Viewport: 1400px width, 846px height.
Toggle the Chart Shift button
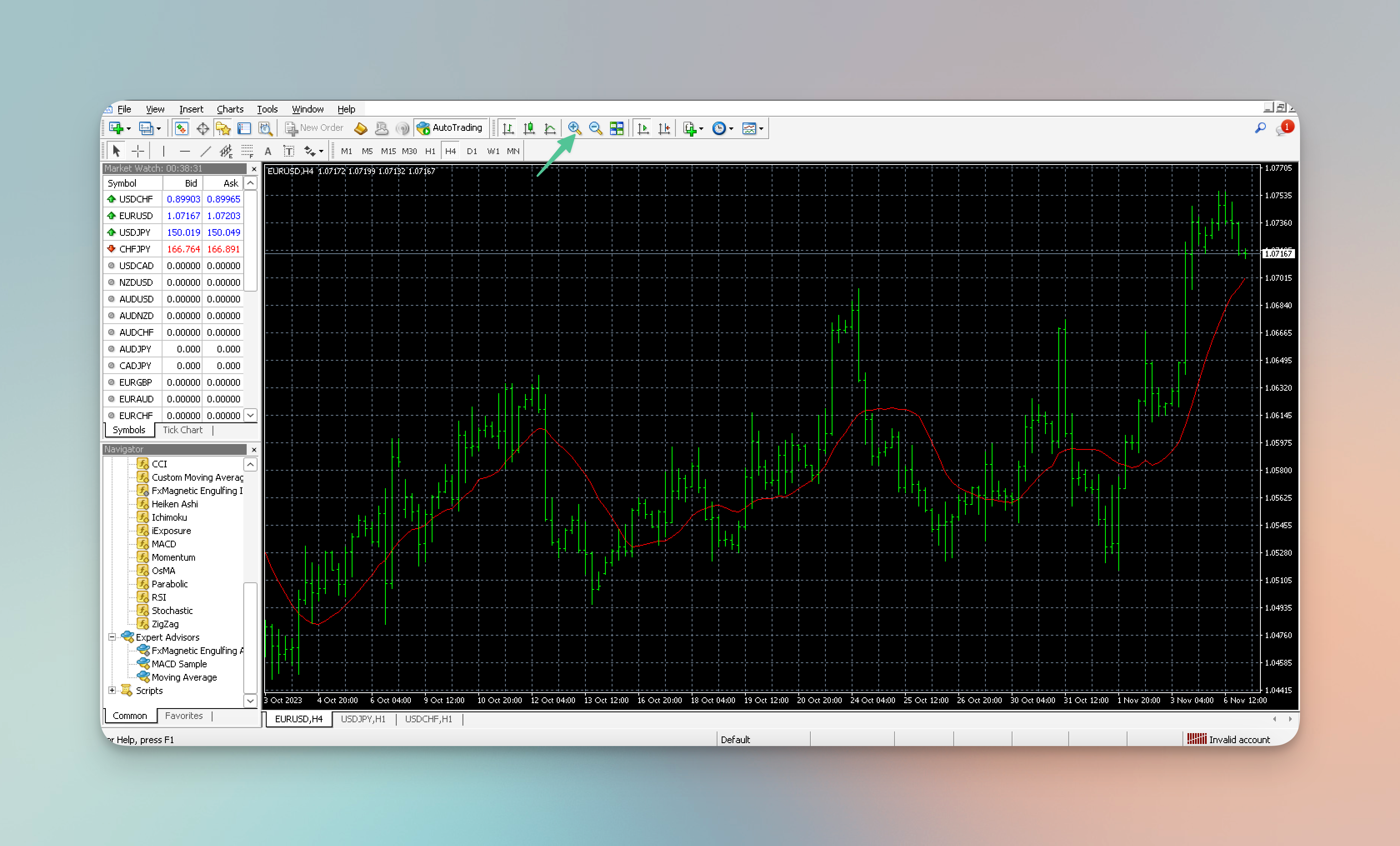664,128
